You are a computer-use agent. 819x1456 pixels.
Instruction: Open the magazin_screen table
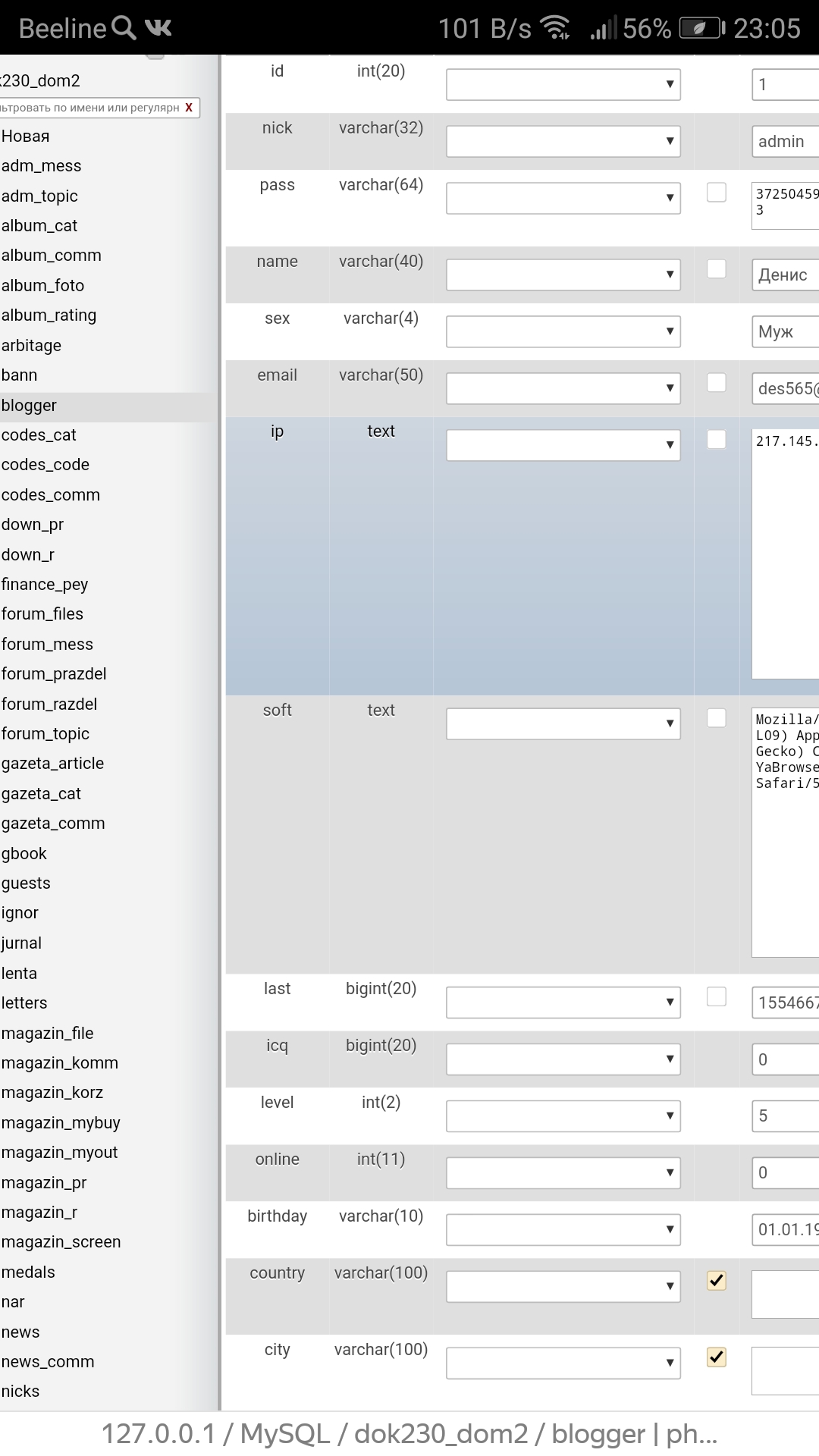tap(61, 1242)
